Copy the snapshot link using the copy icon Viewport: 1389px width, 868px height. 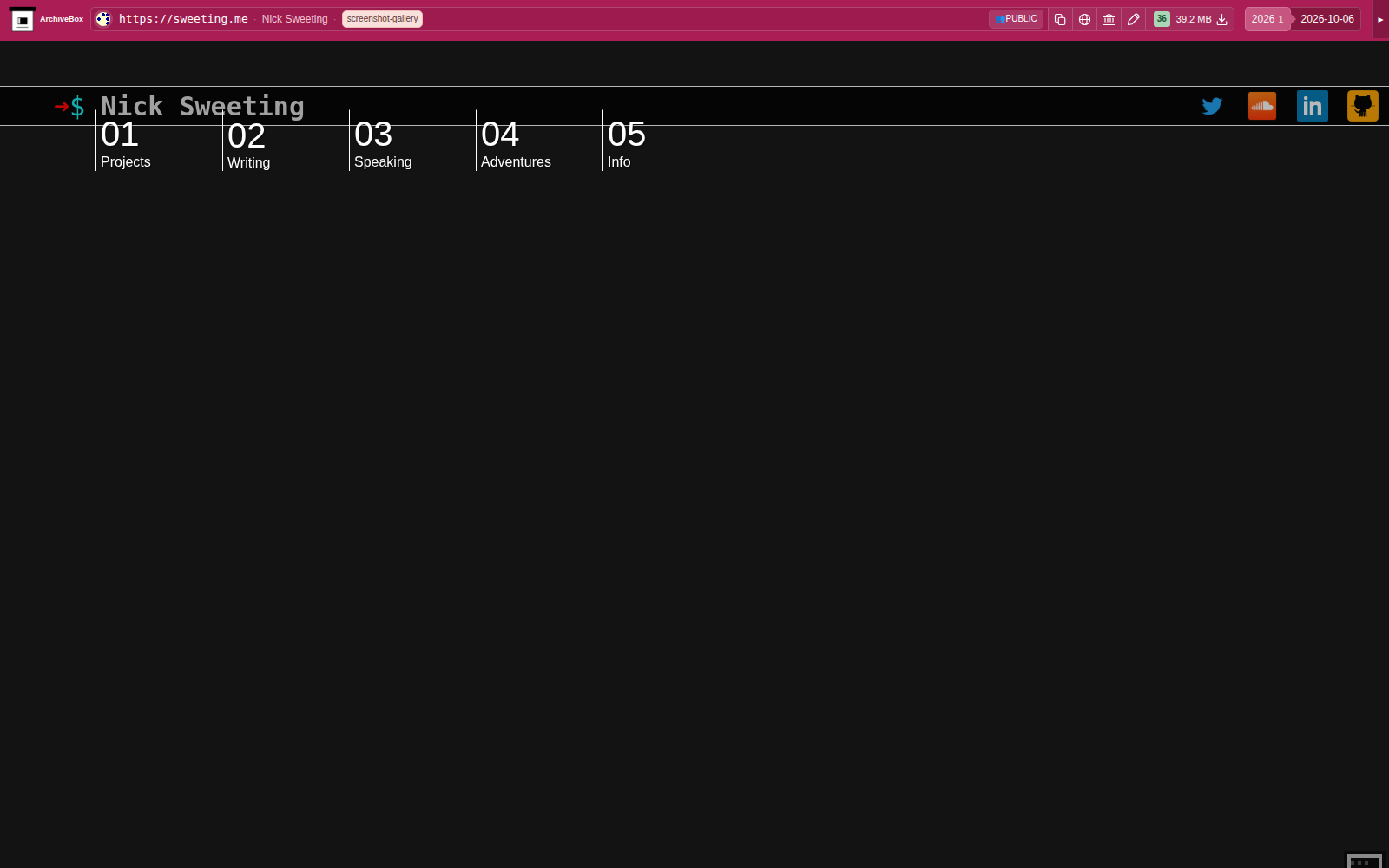pos(1060,19)
